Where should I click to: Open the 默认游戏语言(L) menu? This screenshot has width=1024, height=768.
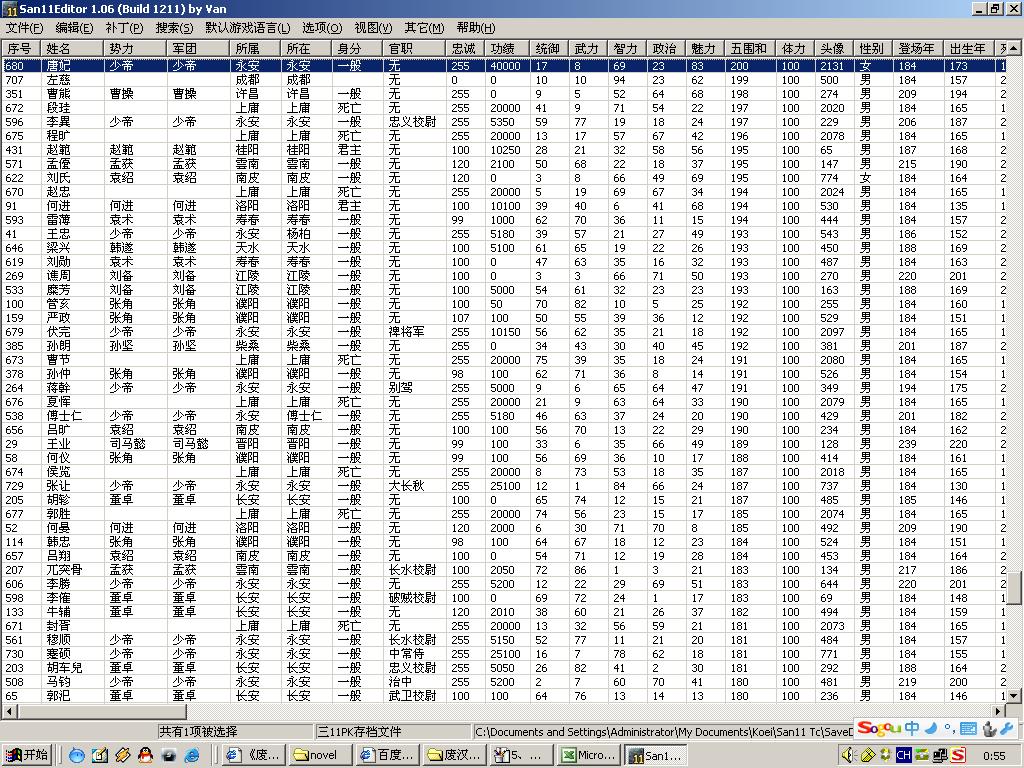click(x=247, y=28)
